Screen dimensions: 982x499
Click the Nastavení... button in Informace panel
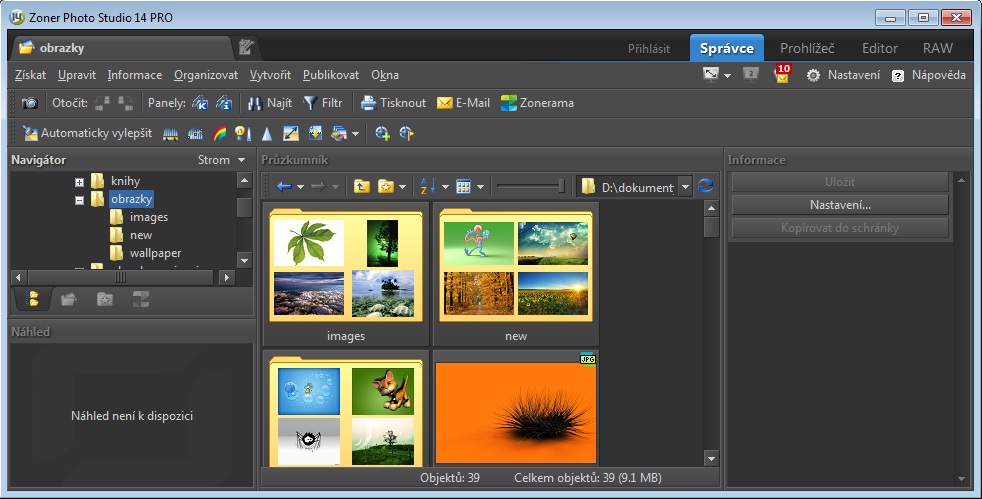(x=839, y=205)
